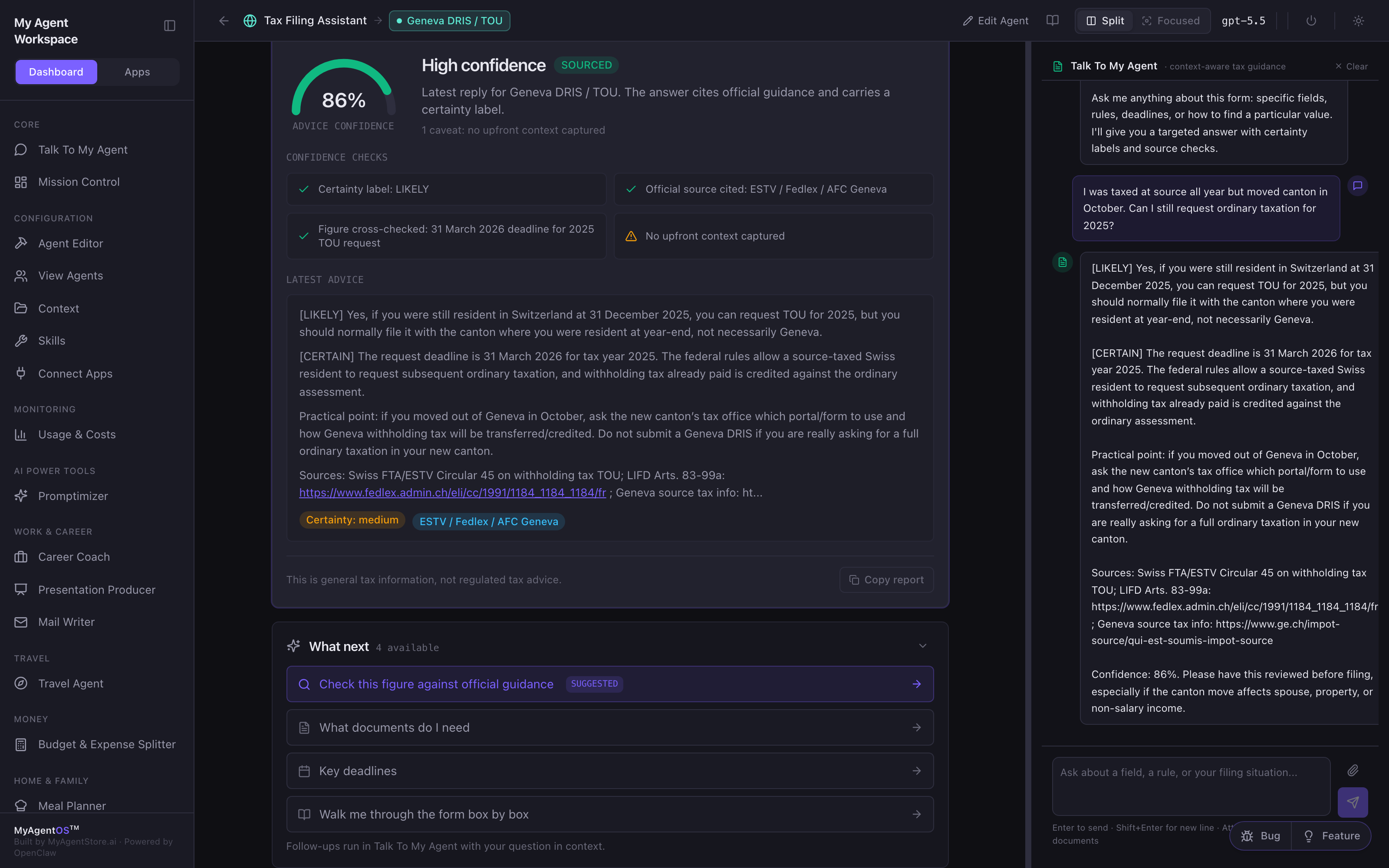1389x868 pixels.
Task: Switch to the Apps tab
Action: (137, 72)
